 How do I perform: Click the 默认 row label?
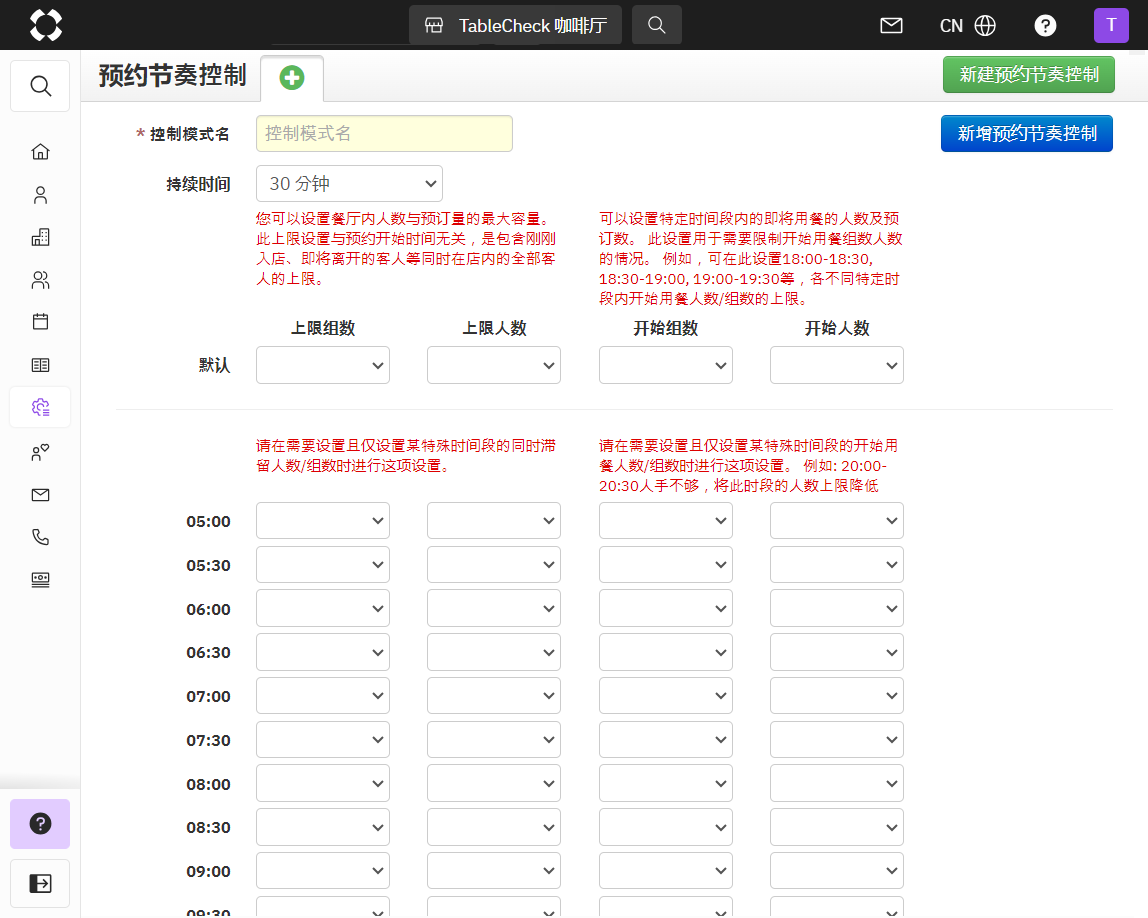coord(215,365)
